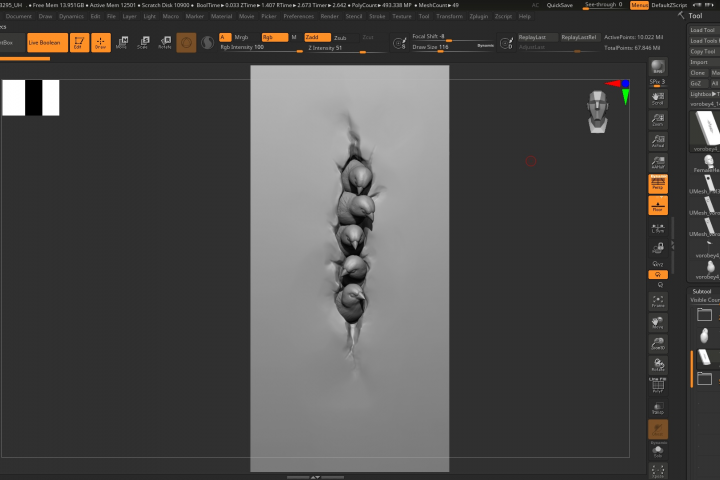Click the BPR render button
720x480 pixels.
pyautogui.click(x=658, y=69)
